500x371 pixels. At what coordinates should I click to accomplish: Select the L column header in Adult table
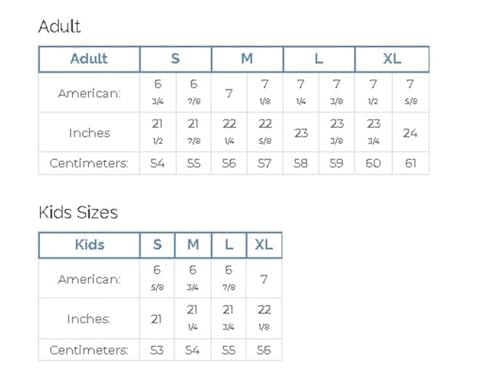319,59
